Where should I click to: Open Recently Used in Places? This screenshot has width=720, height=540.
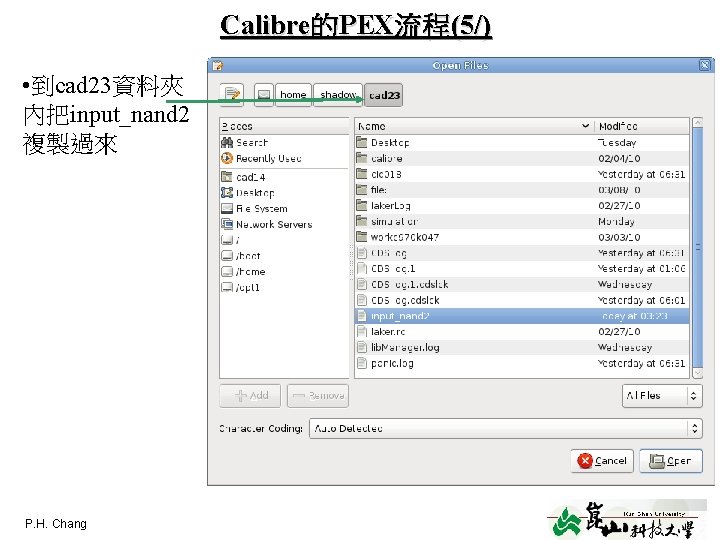(x=284, y=158)
